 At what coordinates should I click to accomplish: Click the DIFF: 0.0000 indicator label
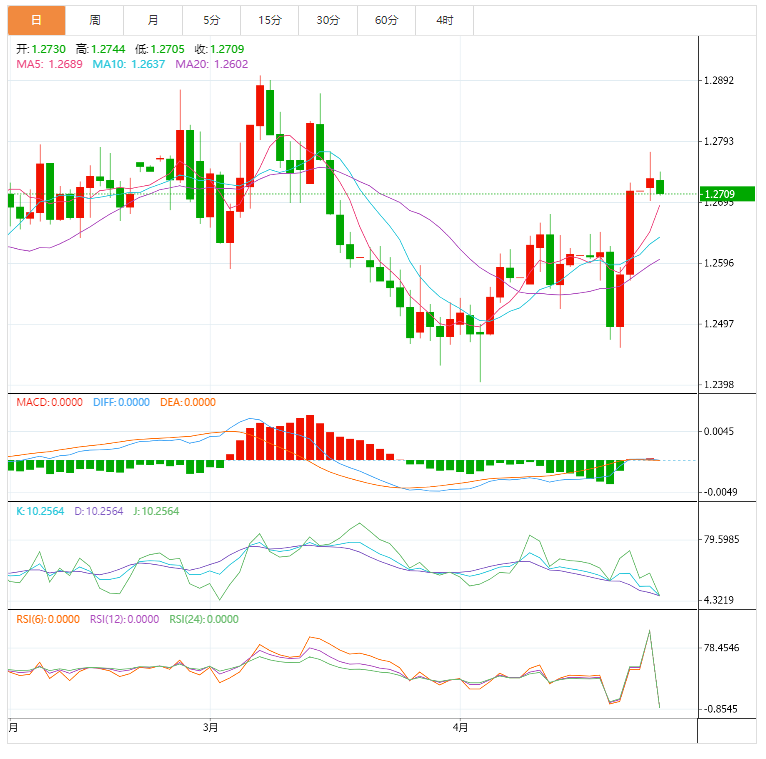(121, 402)
